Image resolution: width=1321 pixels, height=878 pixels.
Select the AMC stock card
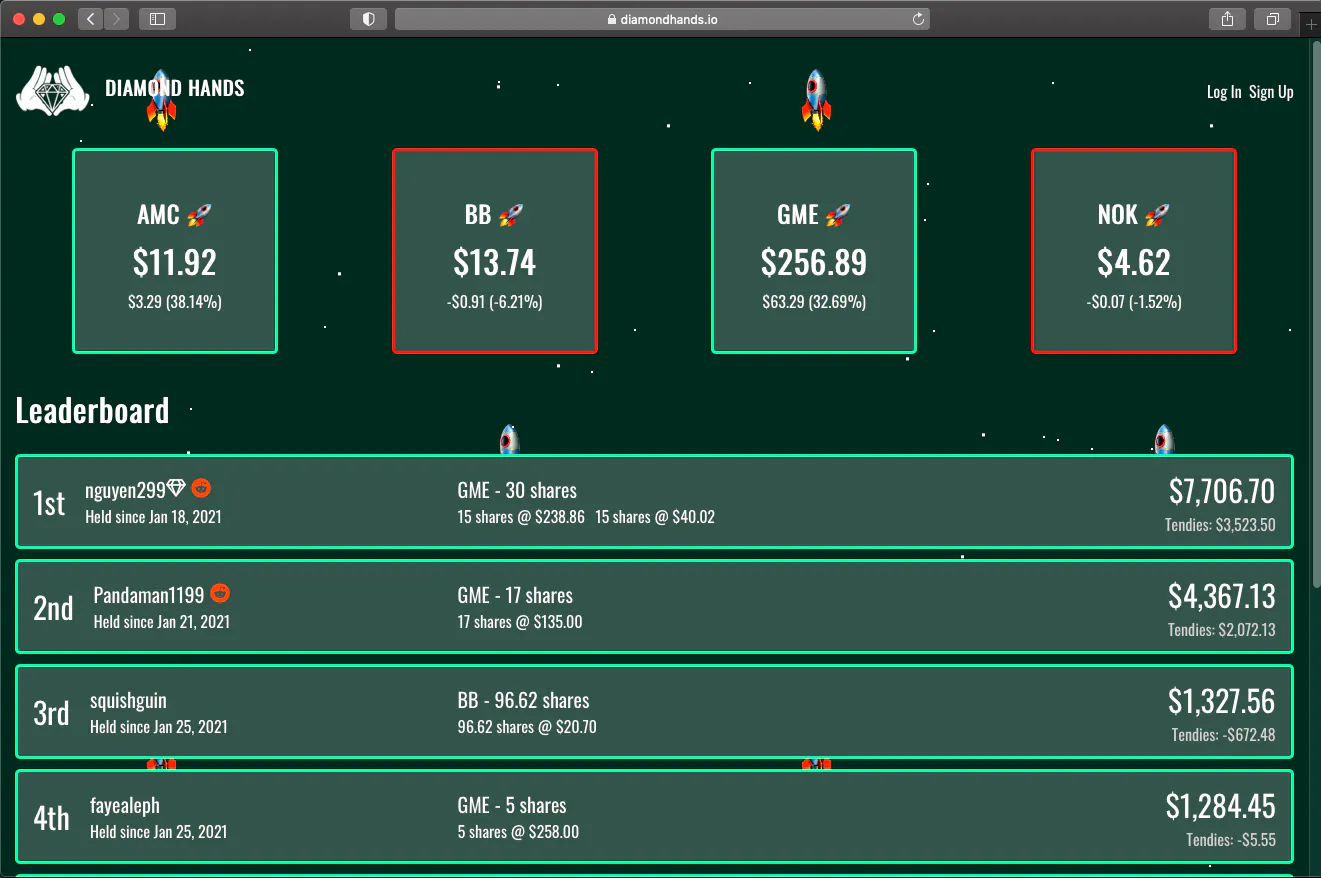[x=175, y=251]
